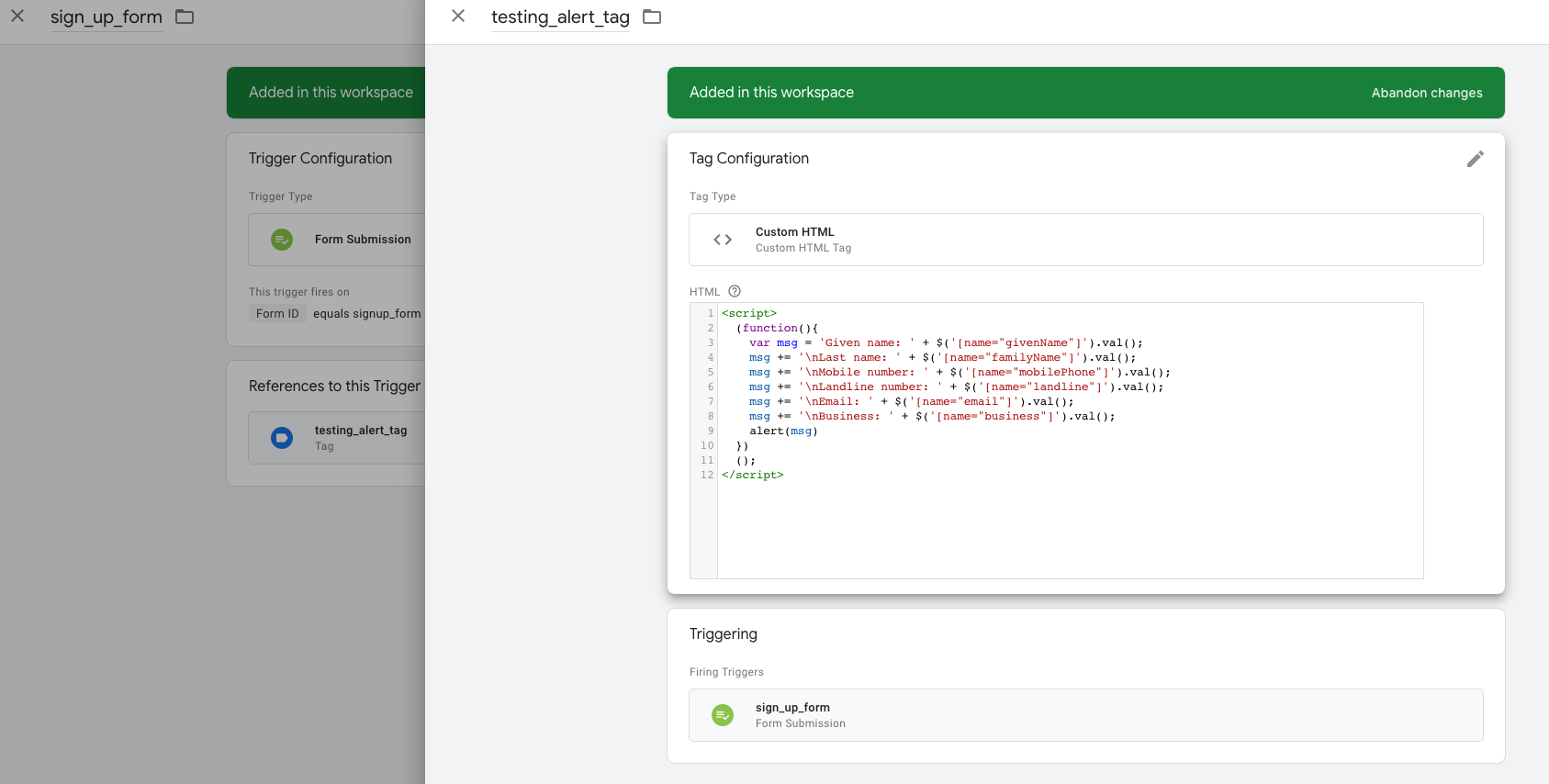Click Tag Configuration heading
Image resolution: width=1549 pixels, height=784 pixels.
click(x=749, y=158)
